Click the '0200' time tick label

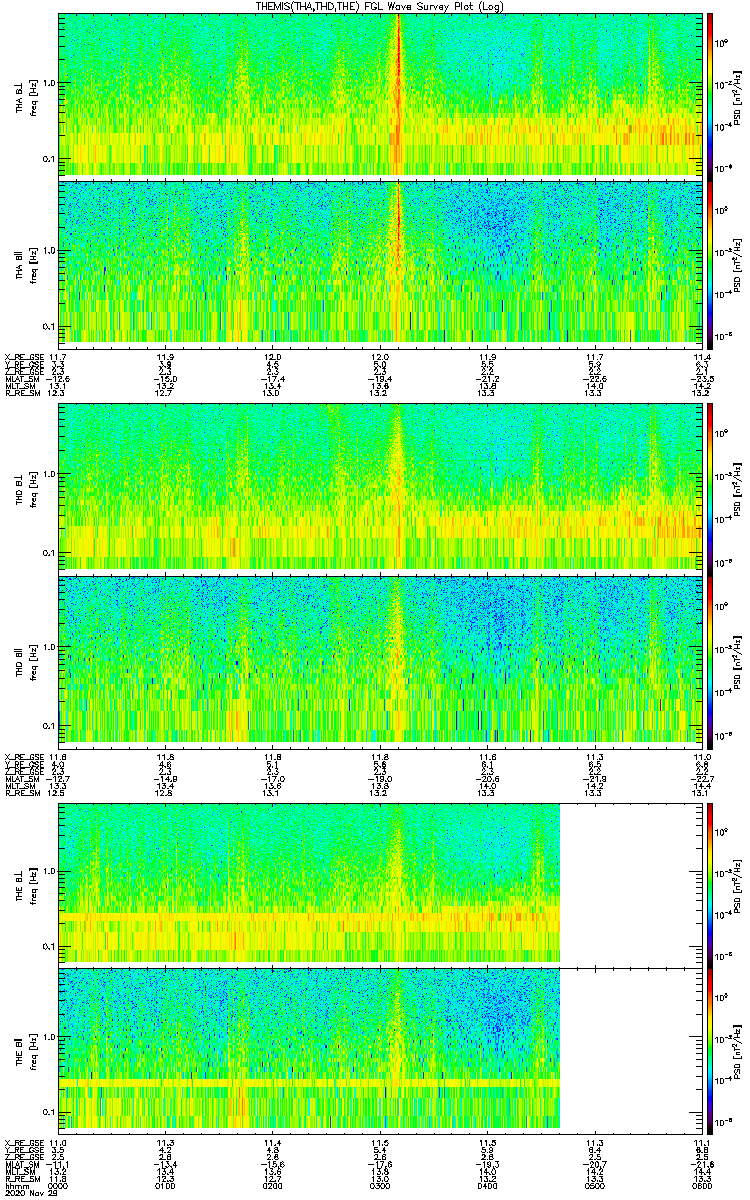click(273, 1185)
